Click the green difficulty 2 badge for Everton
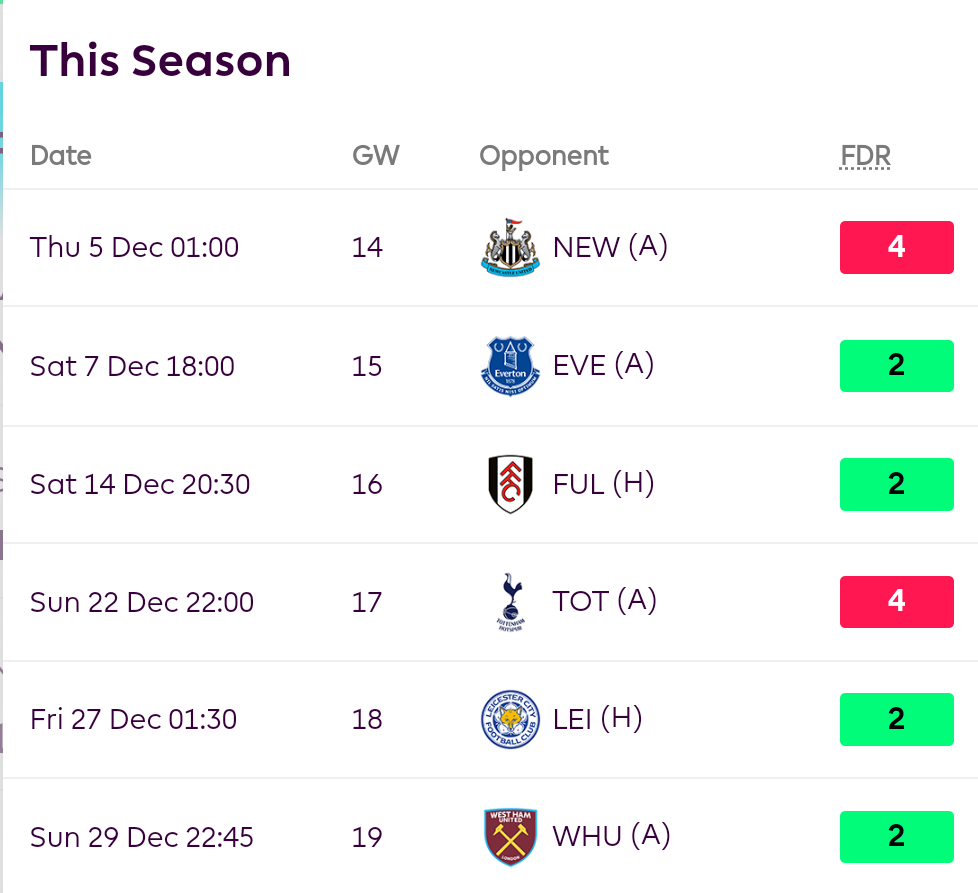 (896, 366)
